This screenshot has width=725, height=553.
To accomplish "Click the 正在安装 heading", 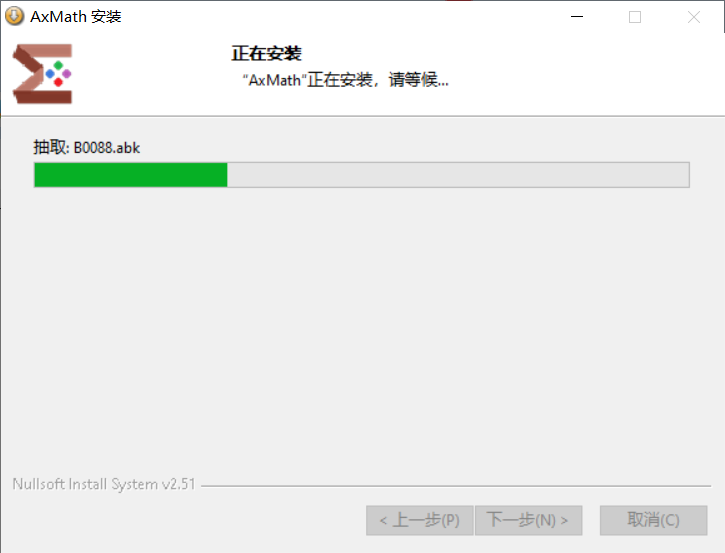I will (x=266, y=54).
